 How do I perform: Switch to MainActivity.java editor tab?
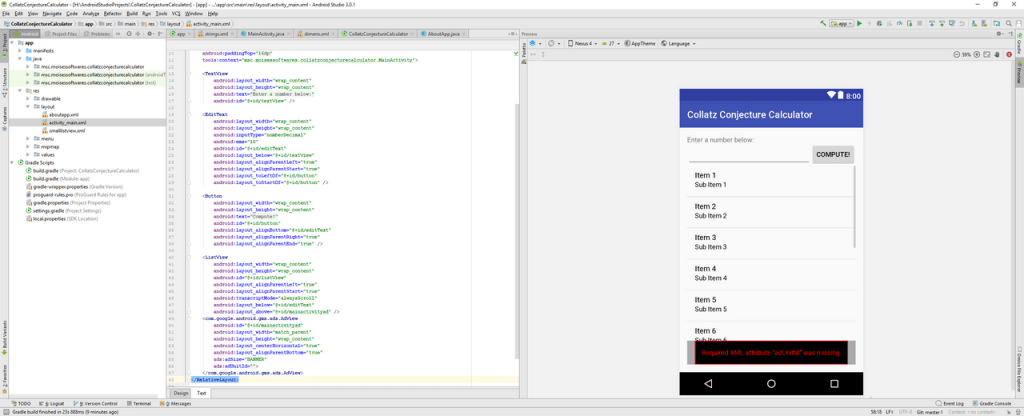tap(266, 33)
